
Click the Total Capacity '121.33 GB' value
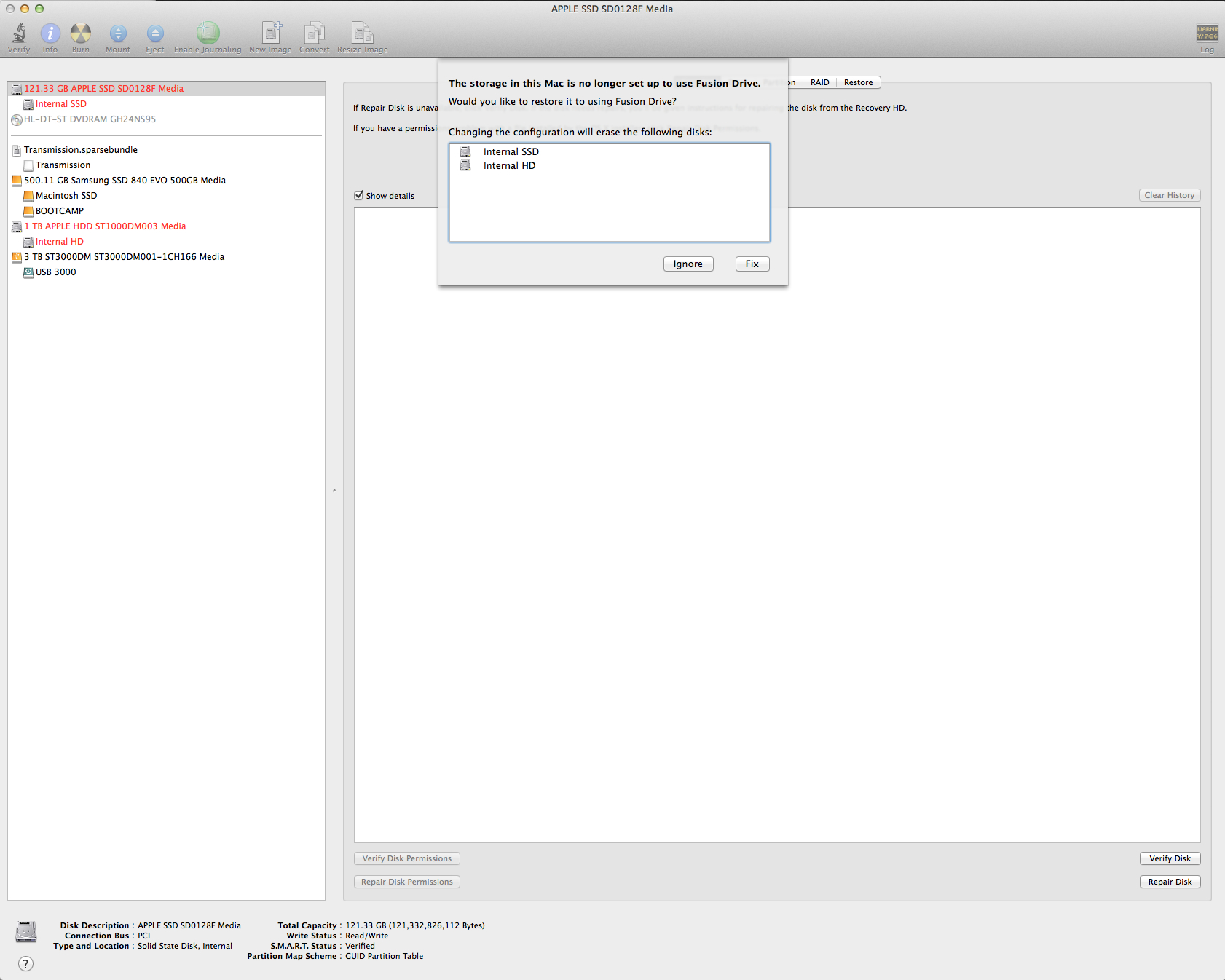point(415,925)
